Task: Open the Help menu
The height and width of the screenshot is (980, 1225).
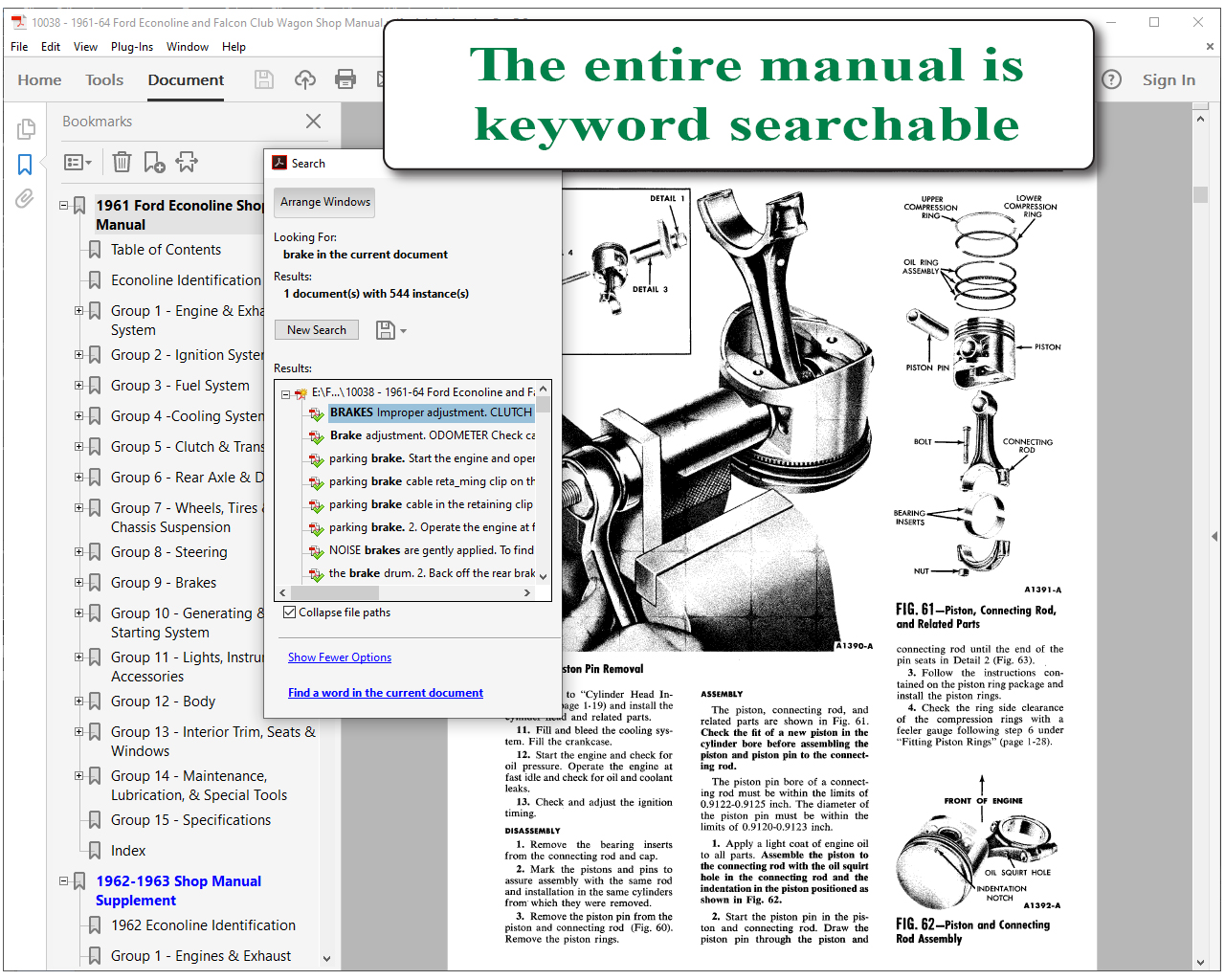Action: click(234, 47)
